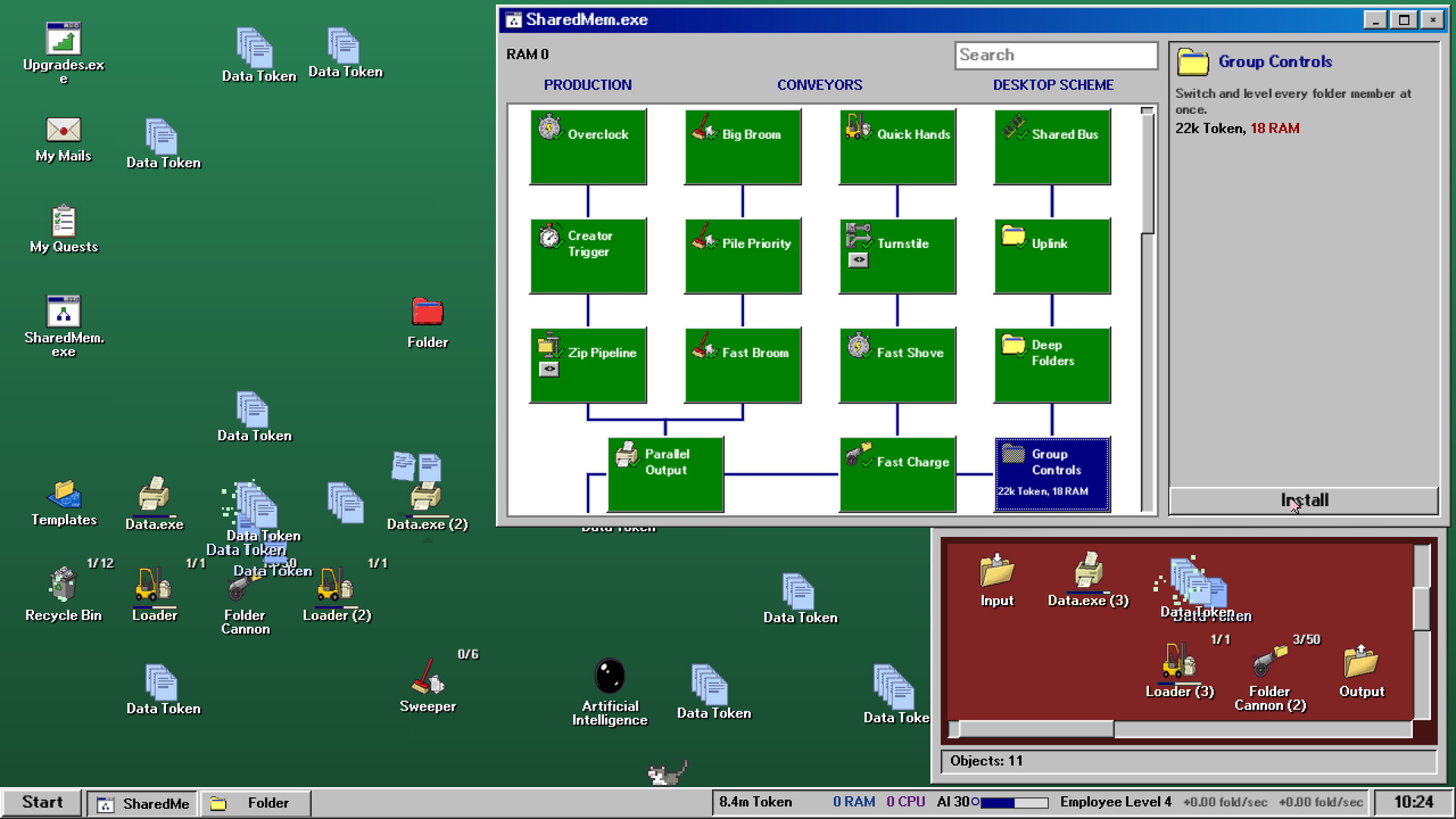Select the Deep Folders upgrade node
This screenshot has height=819, width=1456.
[x=1053, y=366]
